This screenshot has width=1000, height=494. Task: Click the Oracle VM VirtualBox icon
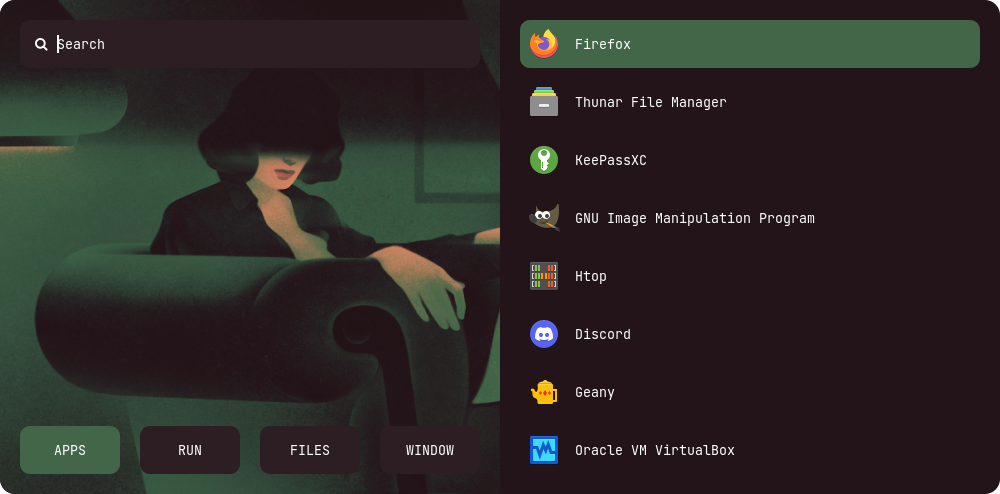coord(544,450)
